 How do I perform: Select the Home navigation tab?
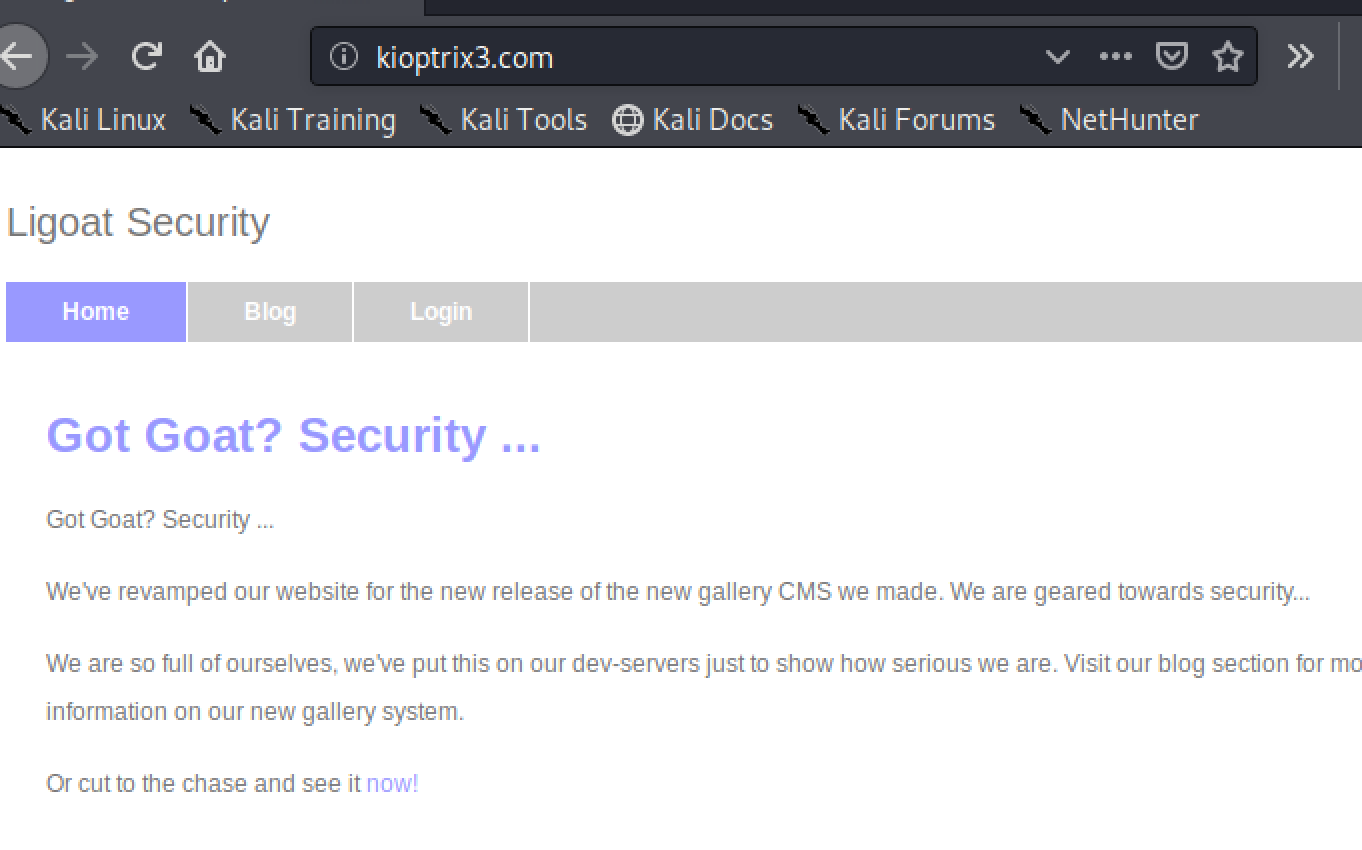tap(96, 312)
